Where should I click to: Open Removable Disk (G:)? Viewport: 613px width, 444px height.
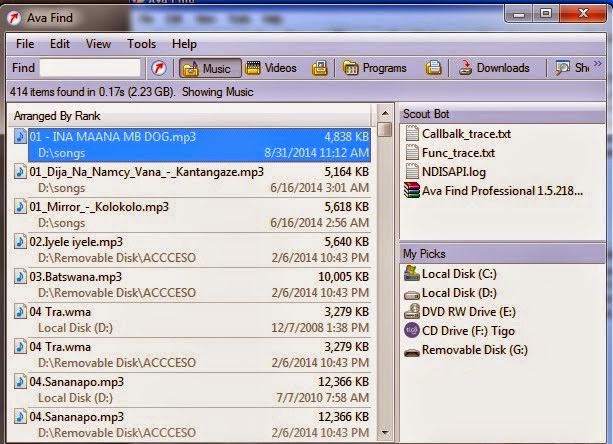[475, 350]
